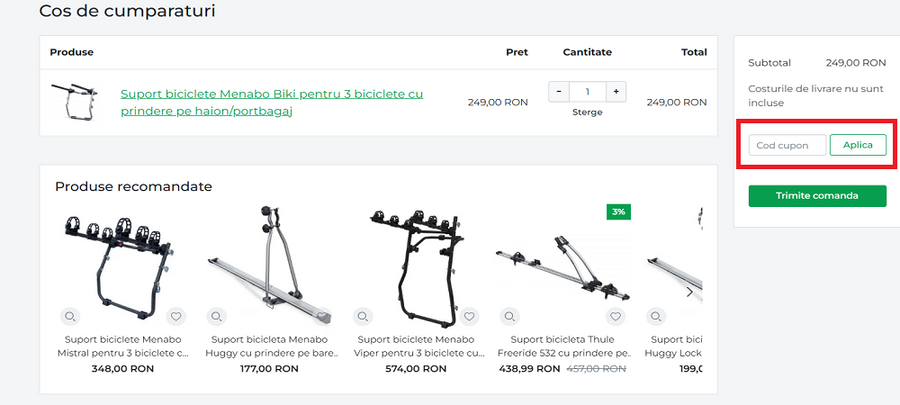
Task: Add Menabo Mistral to wishlist with heart icon
Action: pyautogui.click(x=176, y=317)
